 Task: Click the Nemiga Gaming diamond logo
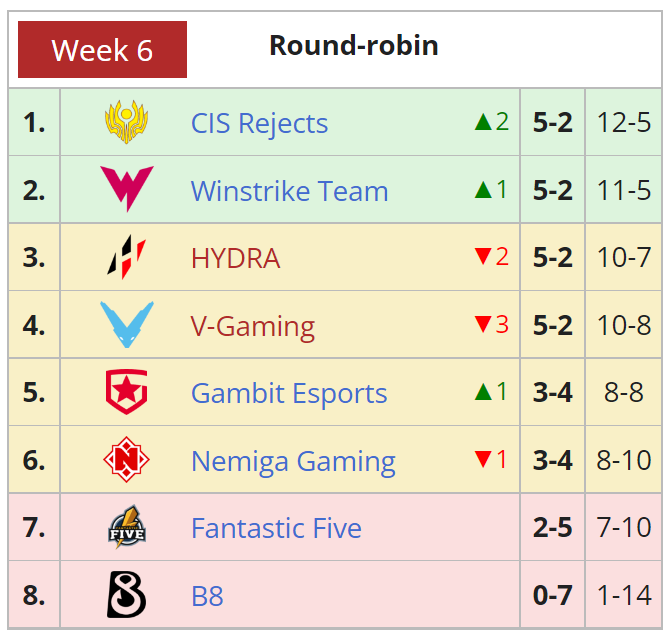(127, 460)
